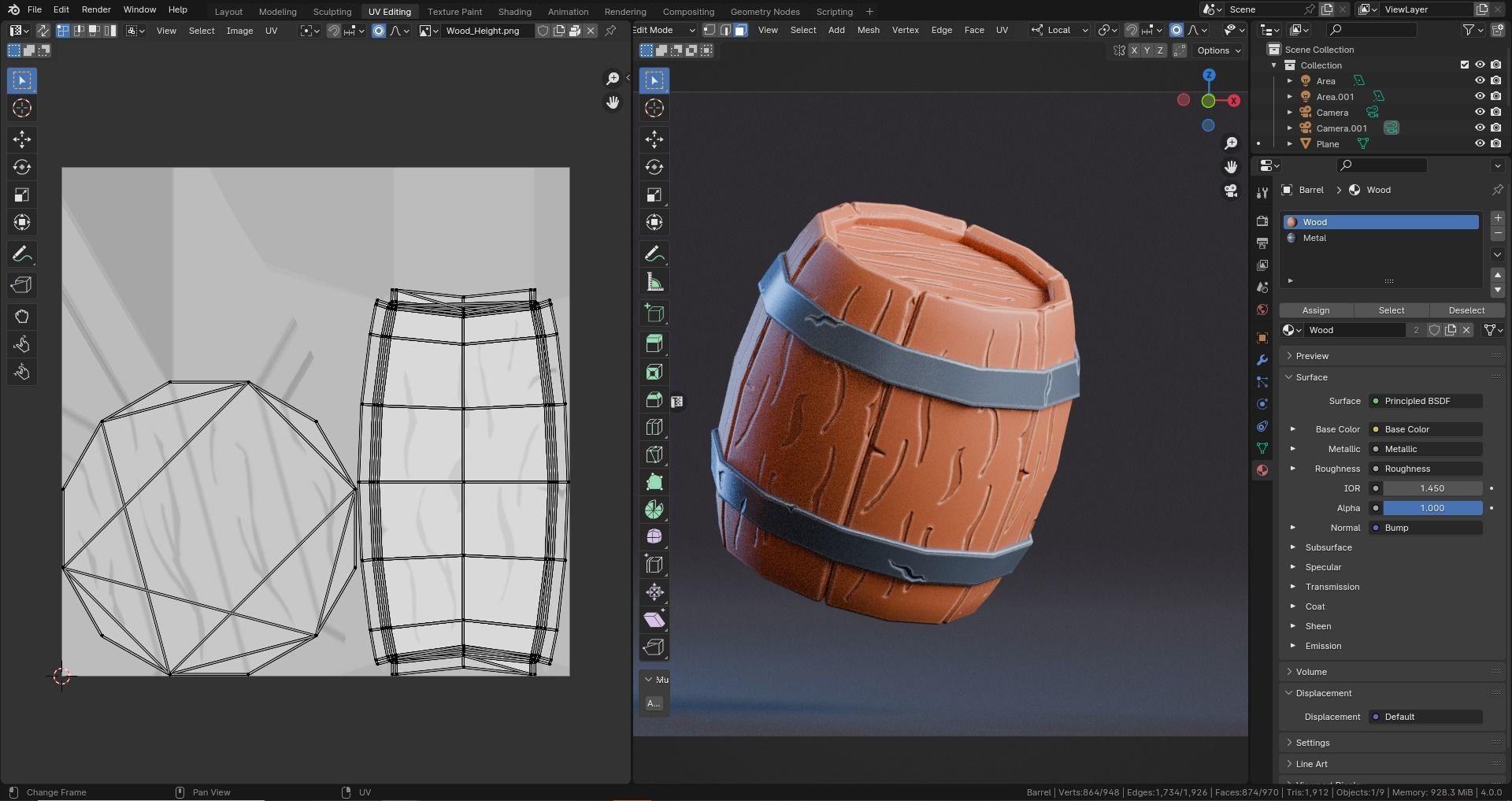
Task: Select the Poly Build tool
Action: tap(654, 482)
